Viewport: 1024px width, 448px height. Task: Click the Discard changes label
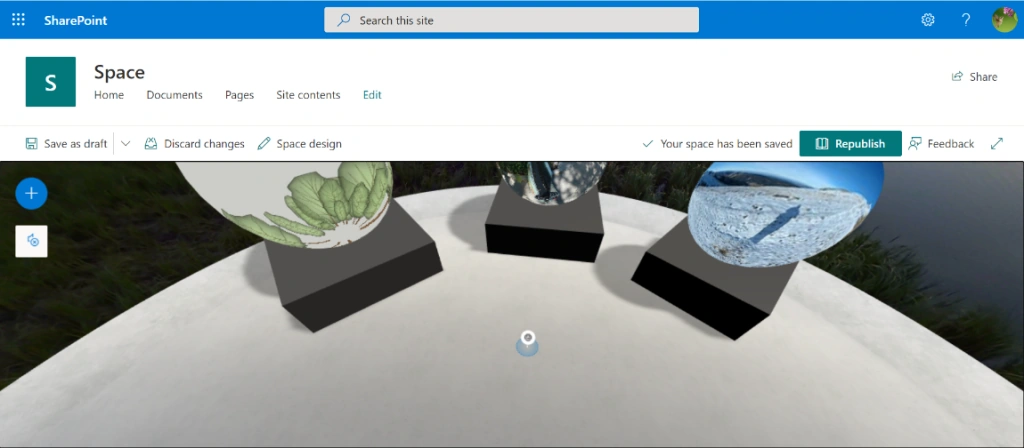pos(204,144)
